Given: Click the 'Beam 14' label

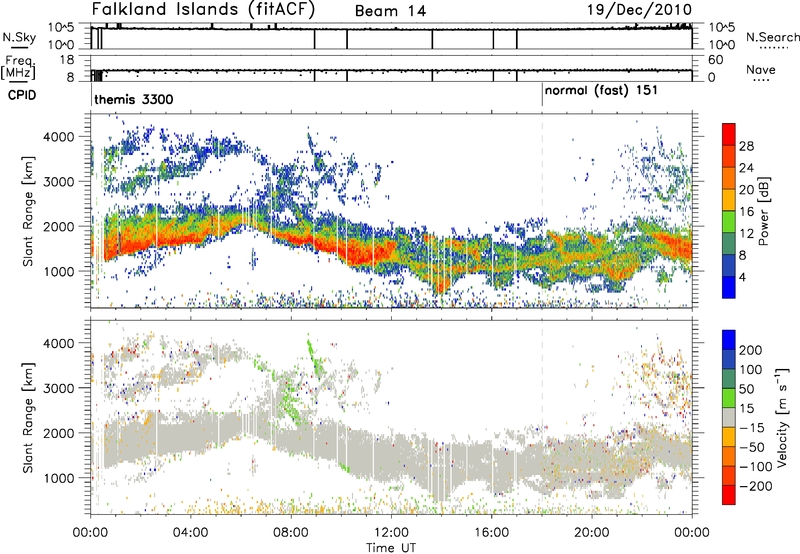Looking at the screenshot, I should tap(390, 11).
